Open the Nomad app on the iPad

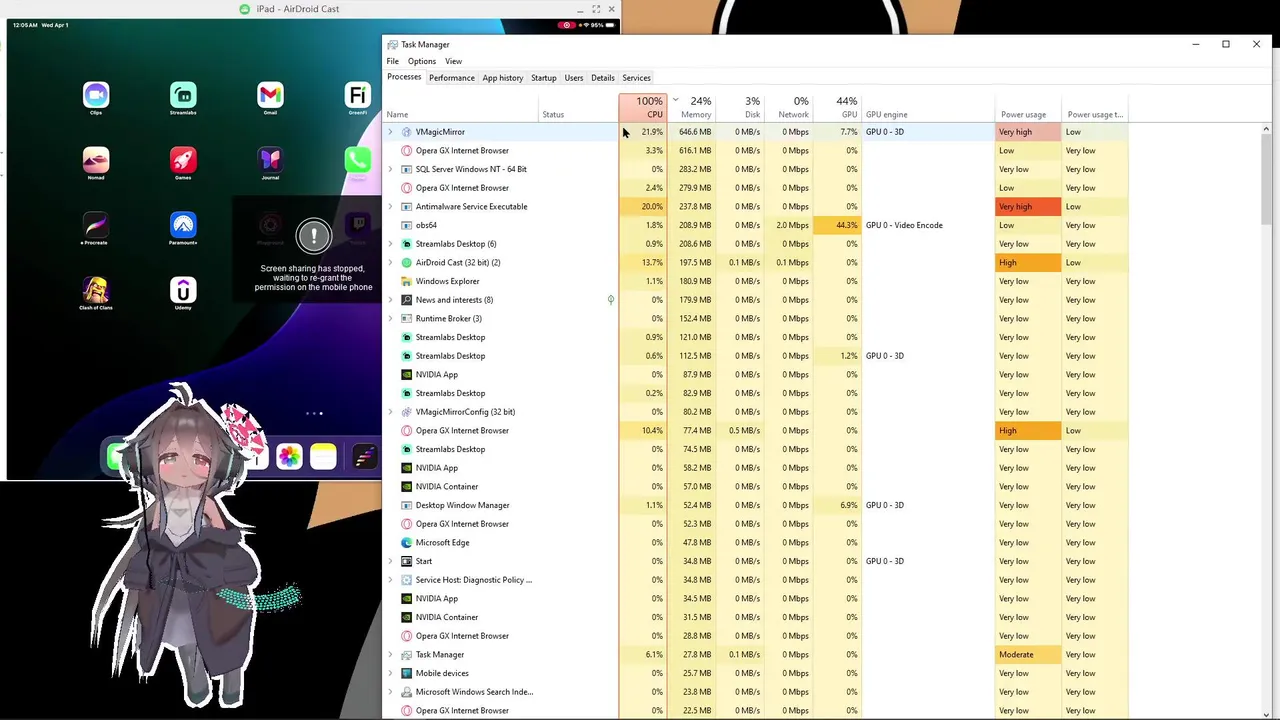pos(96,160)
